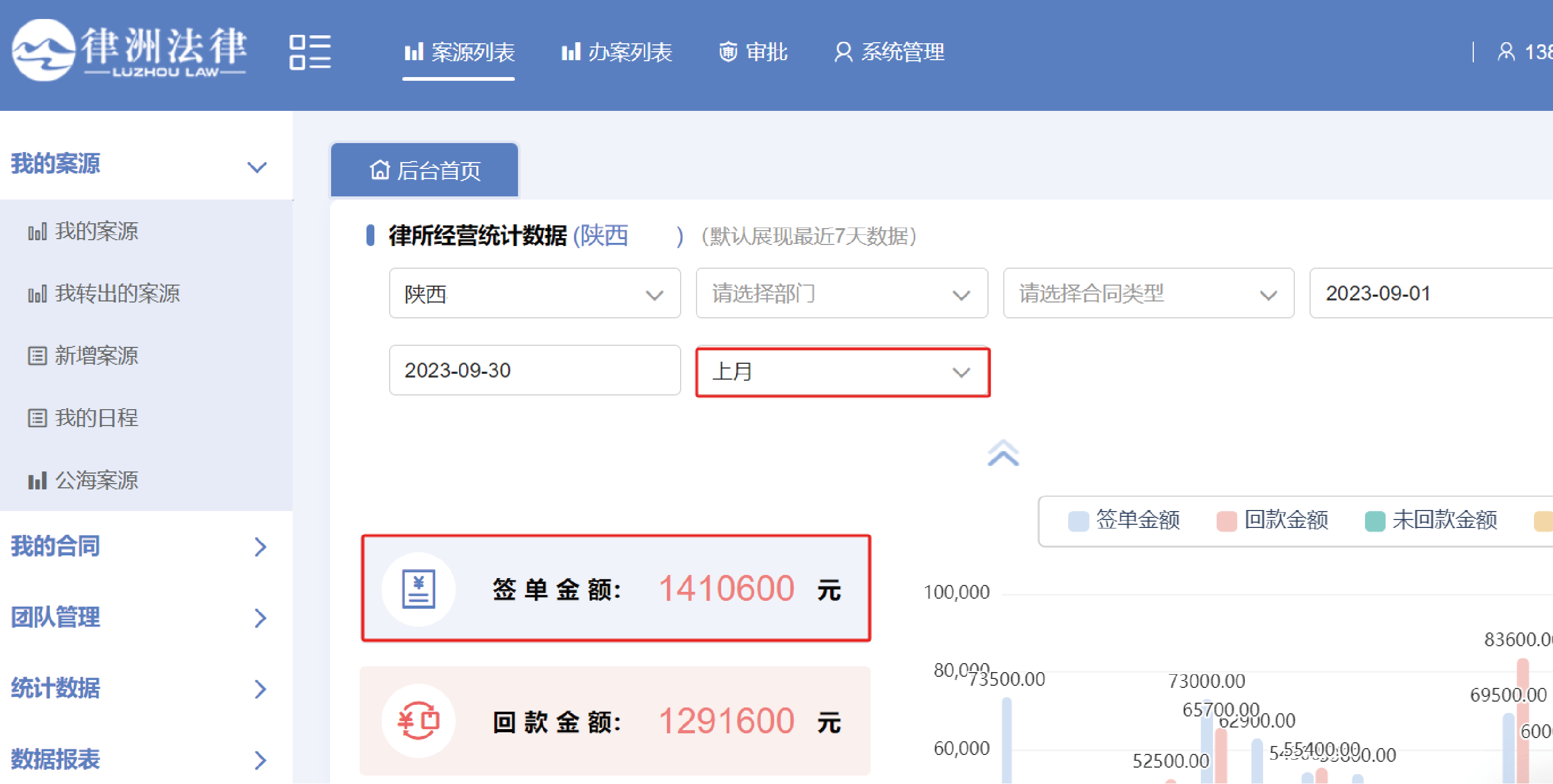Expand the 数据报表 sidebar section
The image size is (1553, 784).
tap(146, 760)
